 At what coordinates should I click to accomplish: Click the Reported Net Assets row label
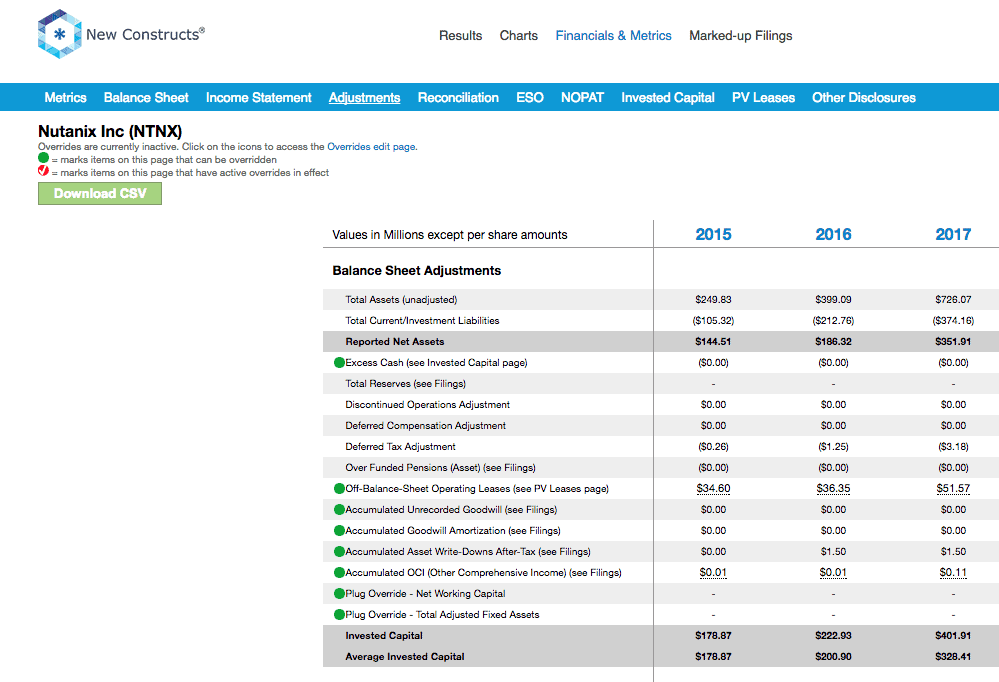[395, 342]
